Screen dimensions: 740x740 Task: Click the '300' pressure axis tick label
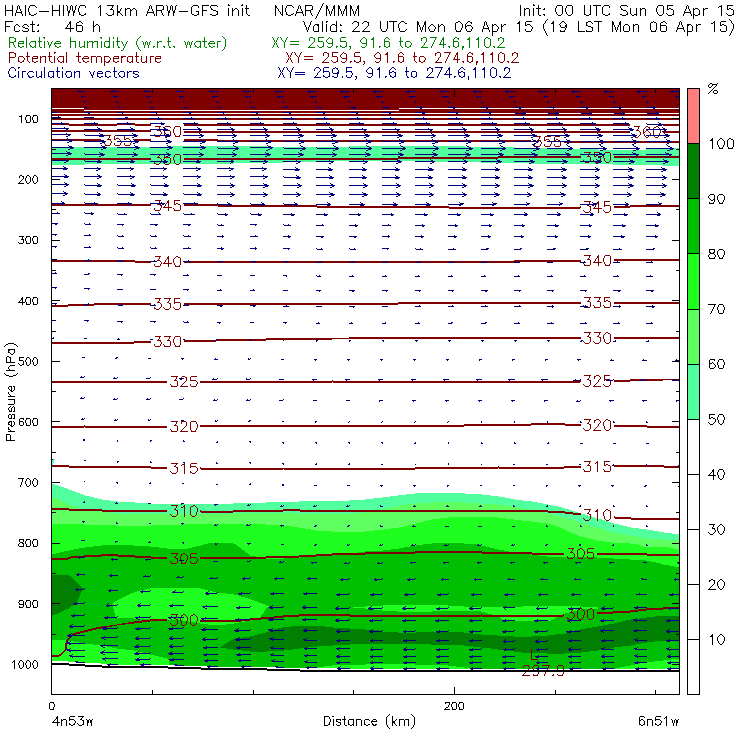28,240
